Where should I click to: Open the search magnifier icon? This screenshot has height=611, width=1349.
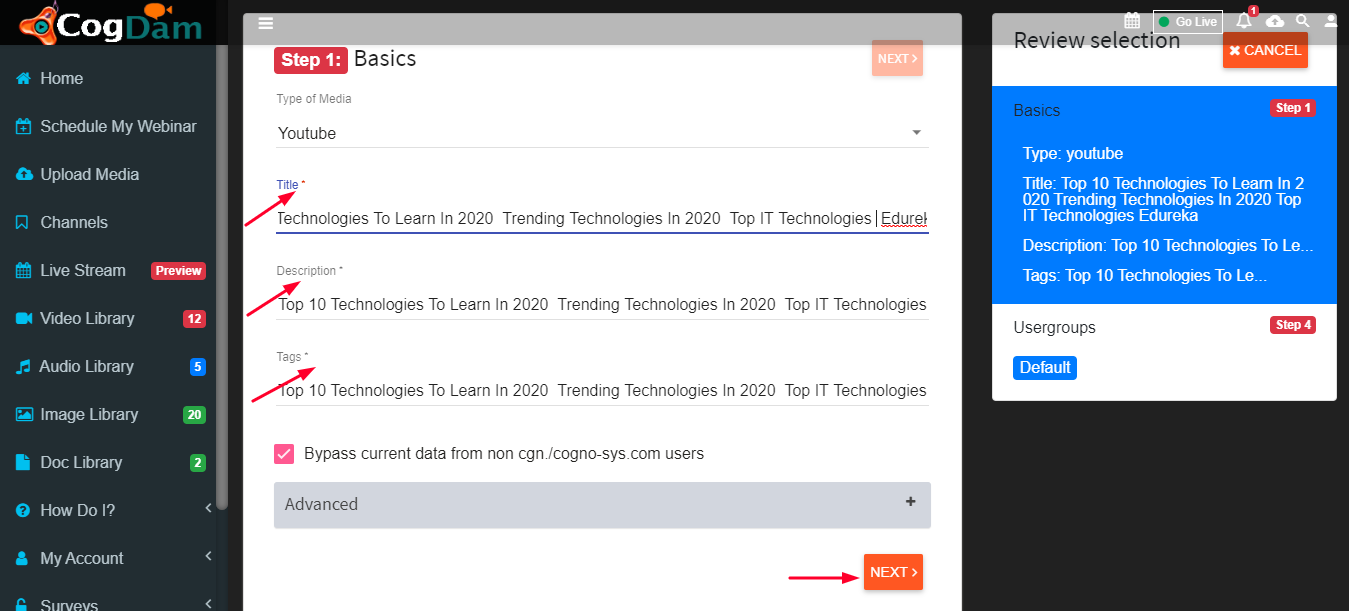tap(1303, 21)
